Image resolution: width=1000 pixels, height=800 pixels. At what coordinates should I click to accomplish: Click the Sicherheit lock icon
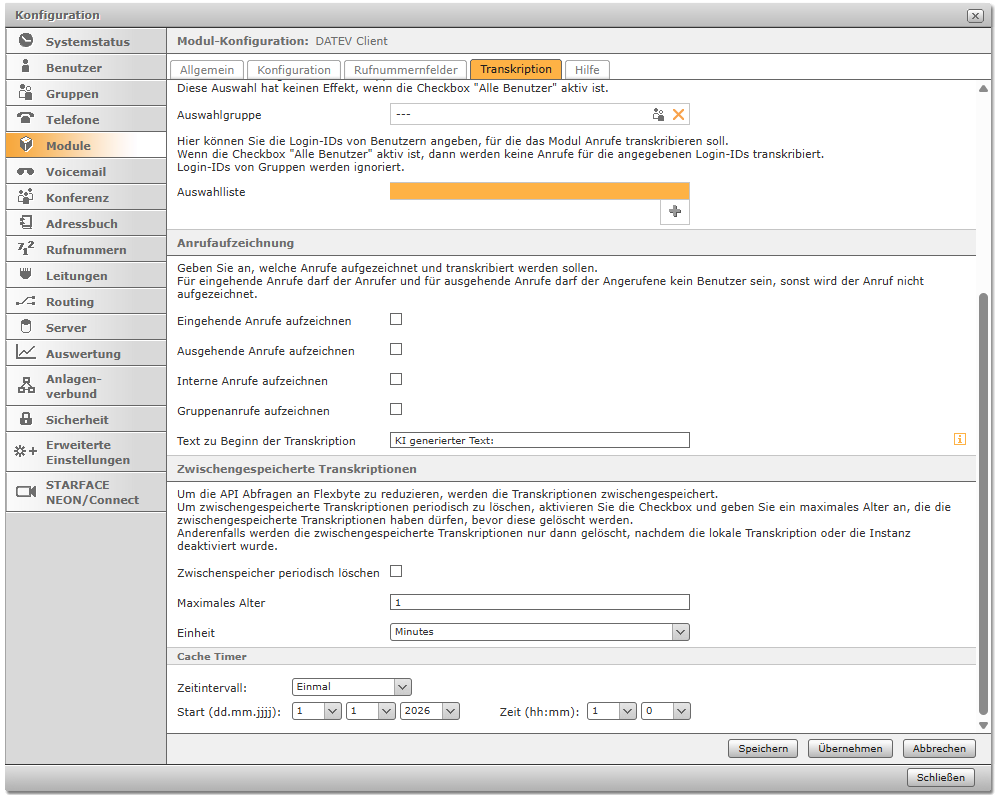pos(26,419)
